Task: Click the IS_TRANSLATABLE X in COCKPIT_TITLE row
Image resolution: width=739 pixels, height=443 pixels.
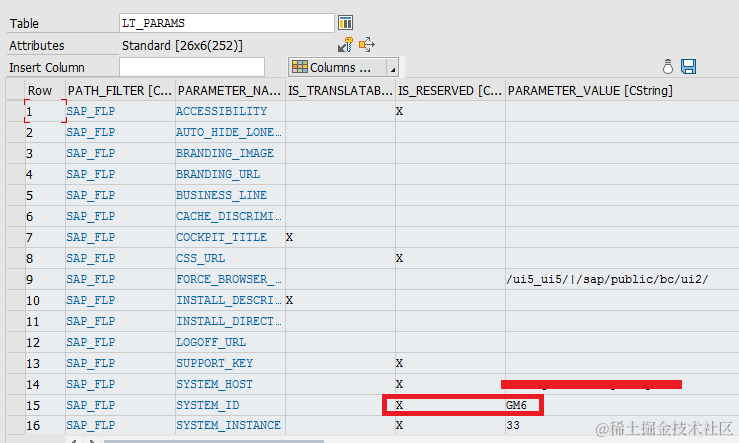Action: [289, 237]
